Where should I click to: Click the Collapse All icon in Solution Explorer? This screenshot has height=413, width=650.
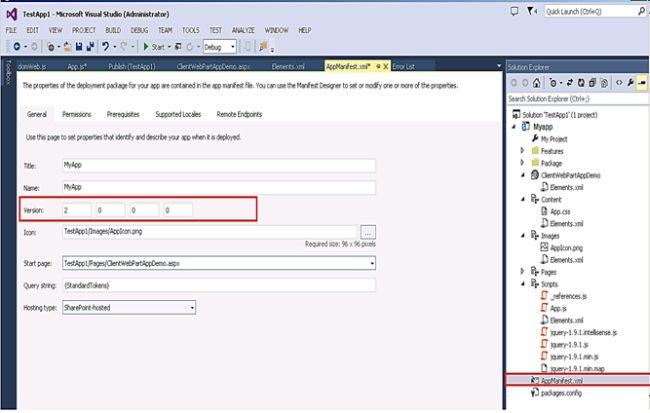click(592, 83)
